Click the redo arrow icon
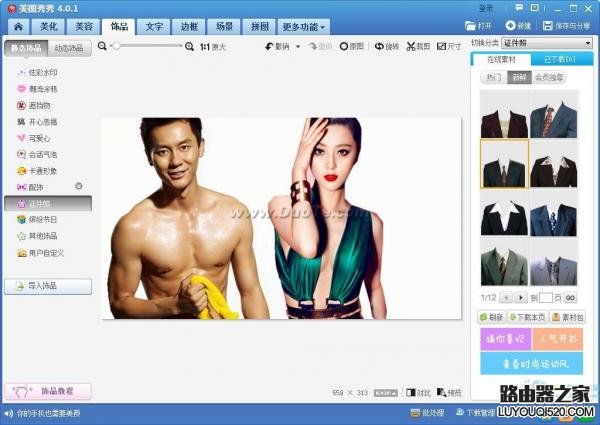 tap(313, 47)
